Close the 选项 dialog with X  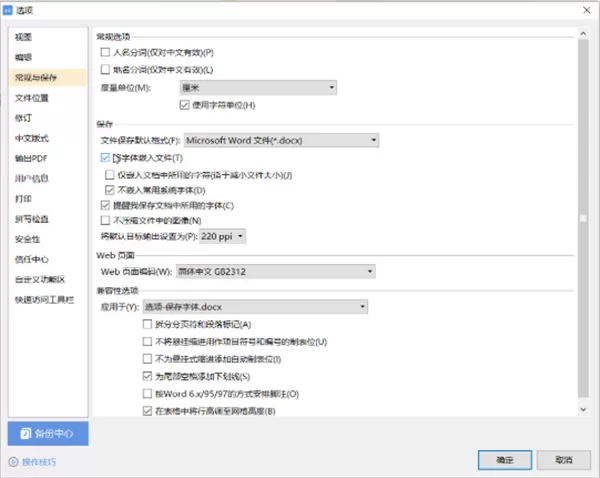pos(586,10)
